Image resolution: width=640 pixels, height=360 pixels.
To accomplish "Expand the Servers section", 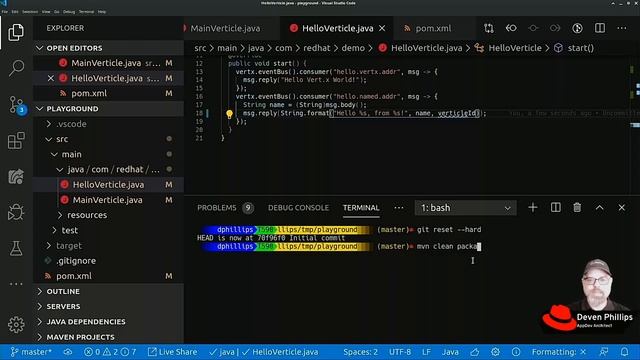I will click(109, 306).
